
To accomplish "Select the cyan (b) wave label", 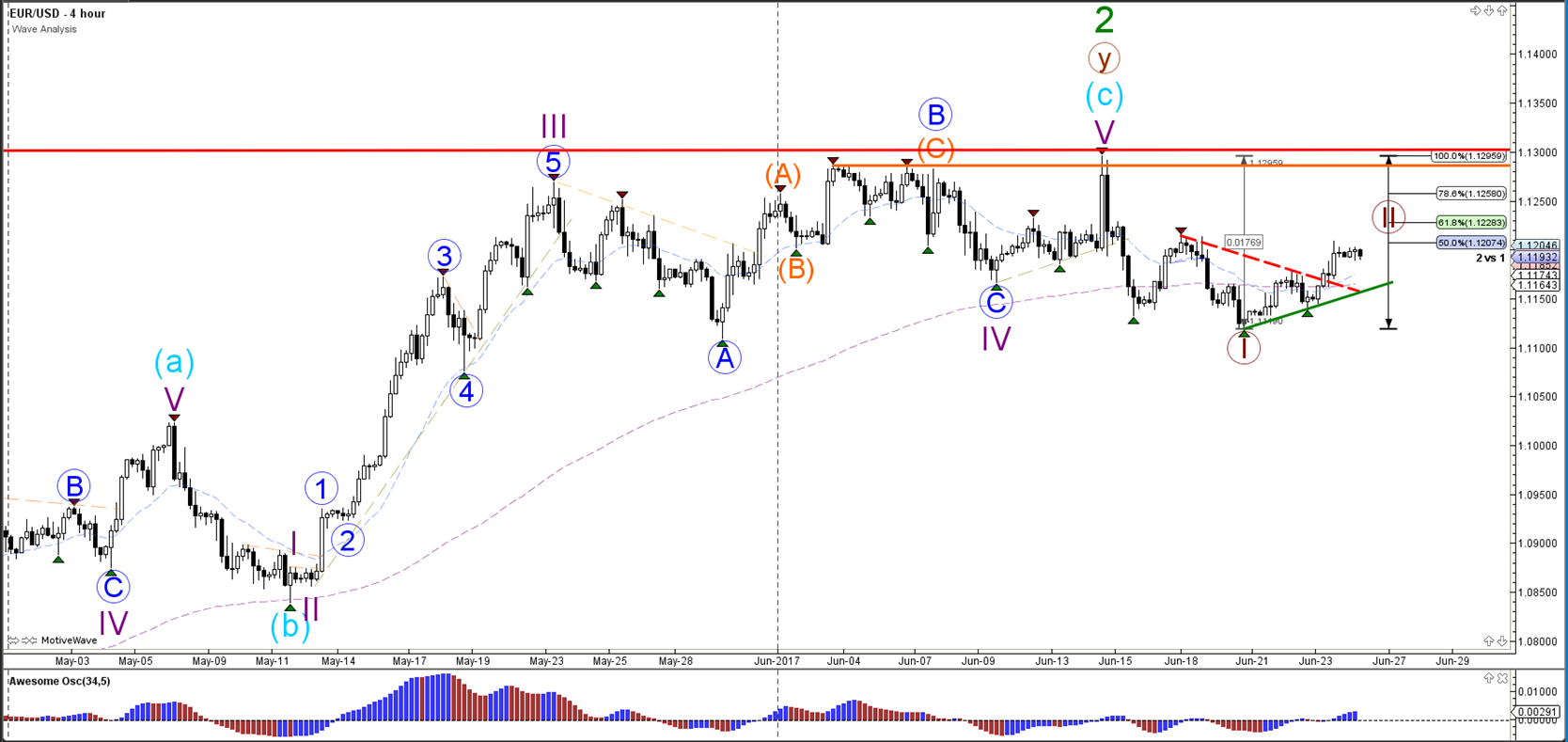I will coord(290,625).
